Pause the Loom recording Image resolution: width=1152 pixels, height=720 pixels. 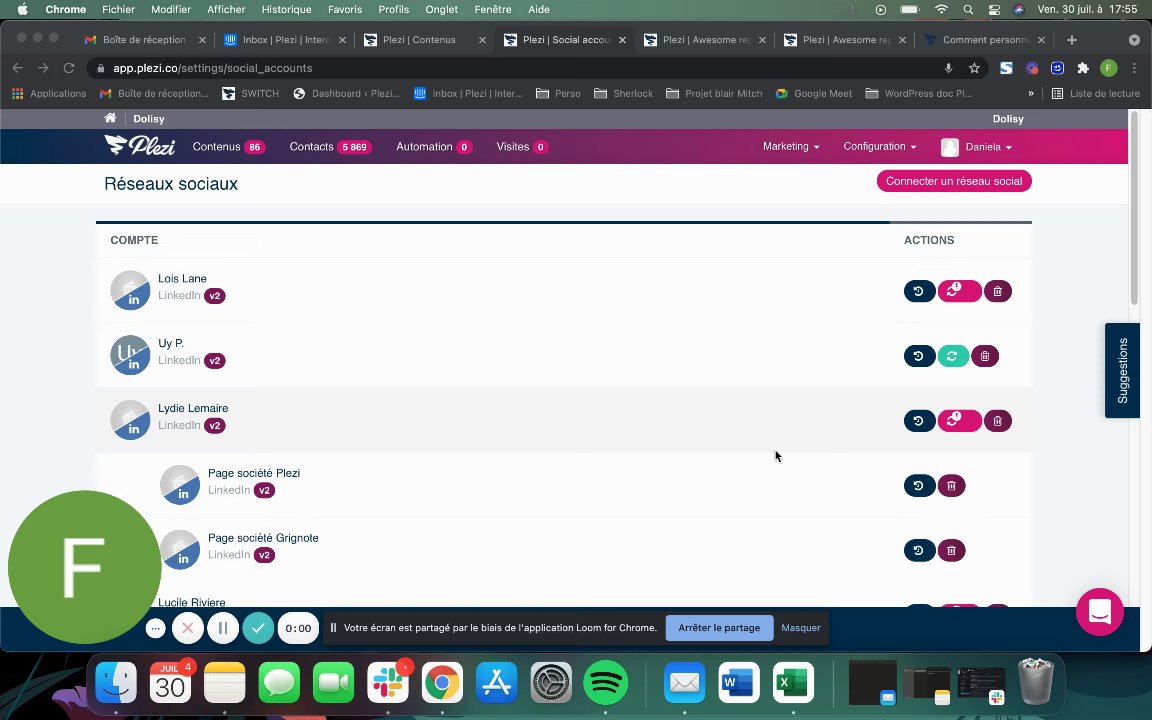(223, 628)
